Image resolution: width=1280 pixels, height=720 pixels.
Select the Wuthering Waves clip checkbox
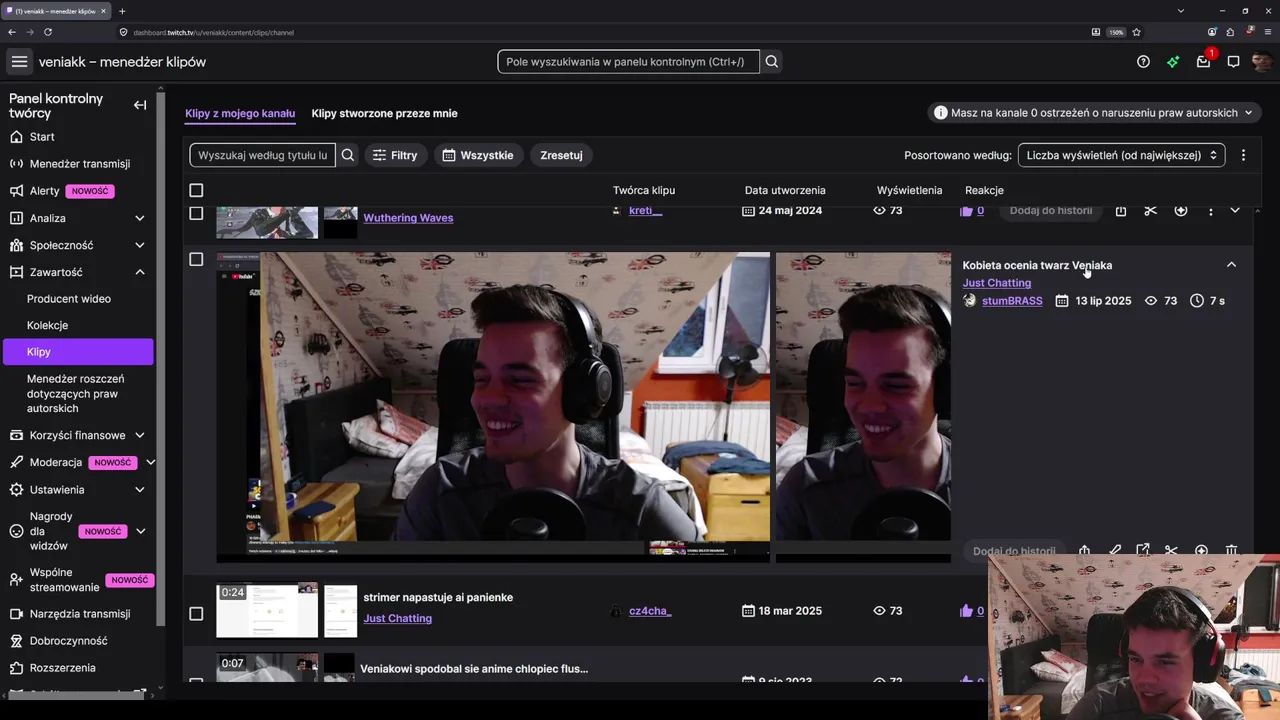point(196,213)
